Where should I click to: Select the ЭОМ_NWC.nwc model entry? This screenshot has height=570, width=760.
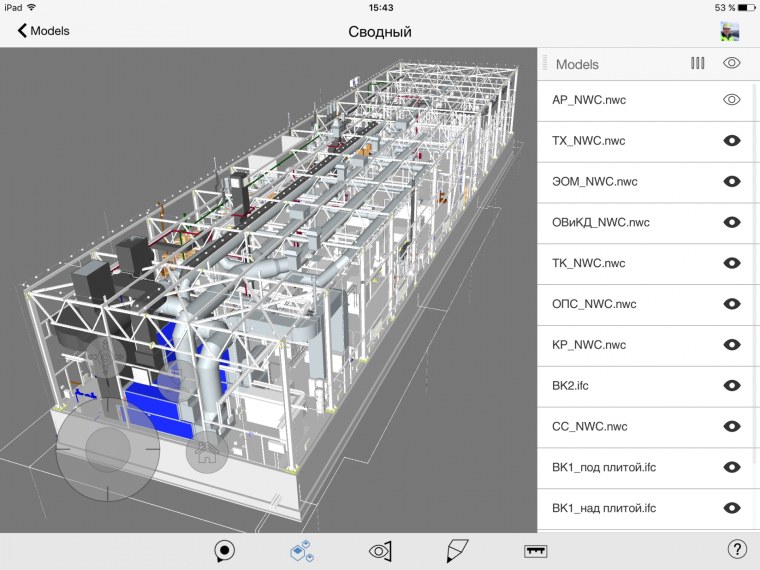point(594,182)
